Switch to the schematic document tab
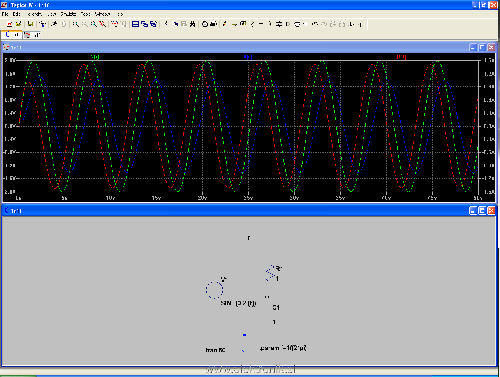This screenshot has width=500, height=377. click(x=12, y=35)
